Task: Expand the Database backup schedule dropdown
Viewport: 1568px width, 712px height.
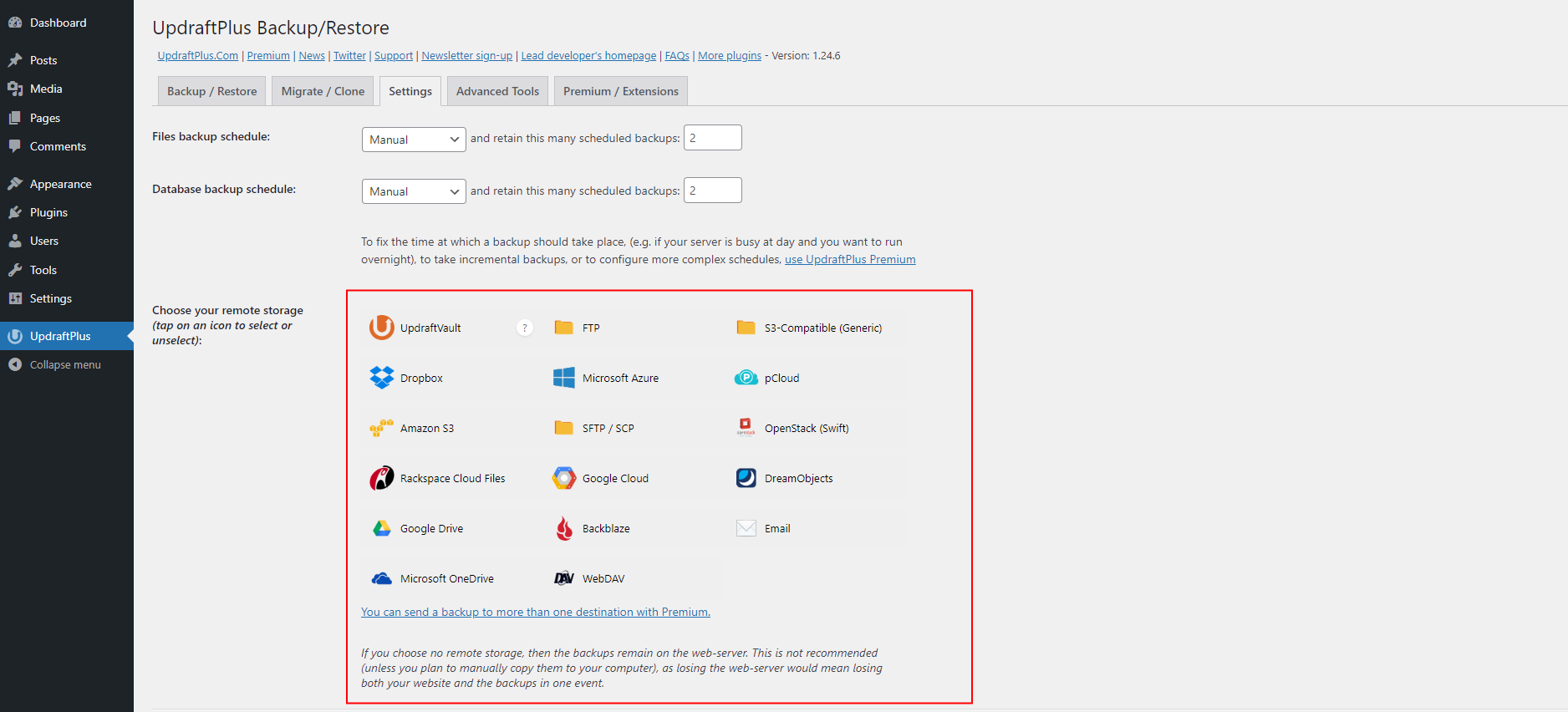Action: click(414, 191)
